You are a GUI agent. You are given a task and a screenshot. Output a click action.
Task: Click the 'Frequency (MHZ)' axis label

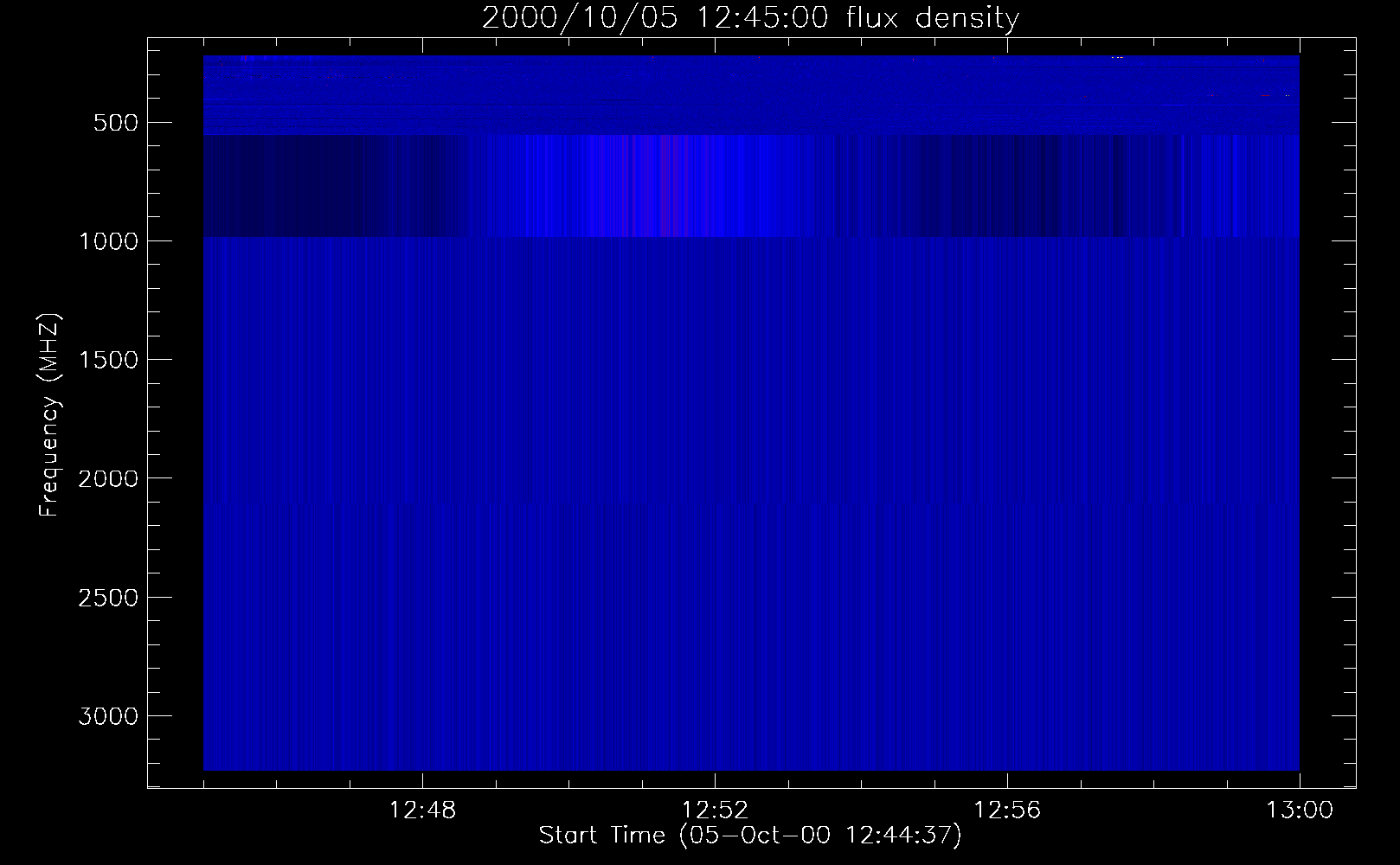50,415
